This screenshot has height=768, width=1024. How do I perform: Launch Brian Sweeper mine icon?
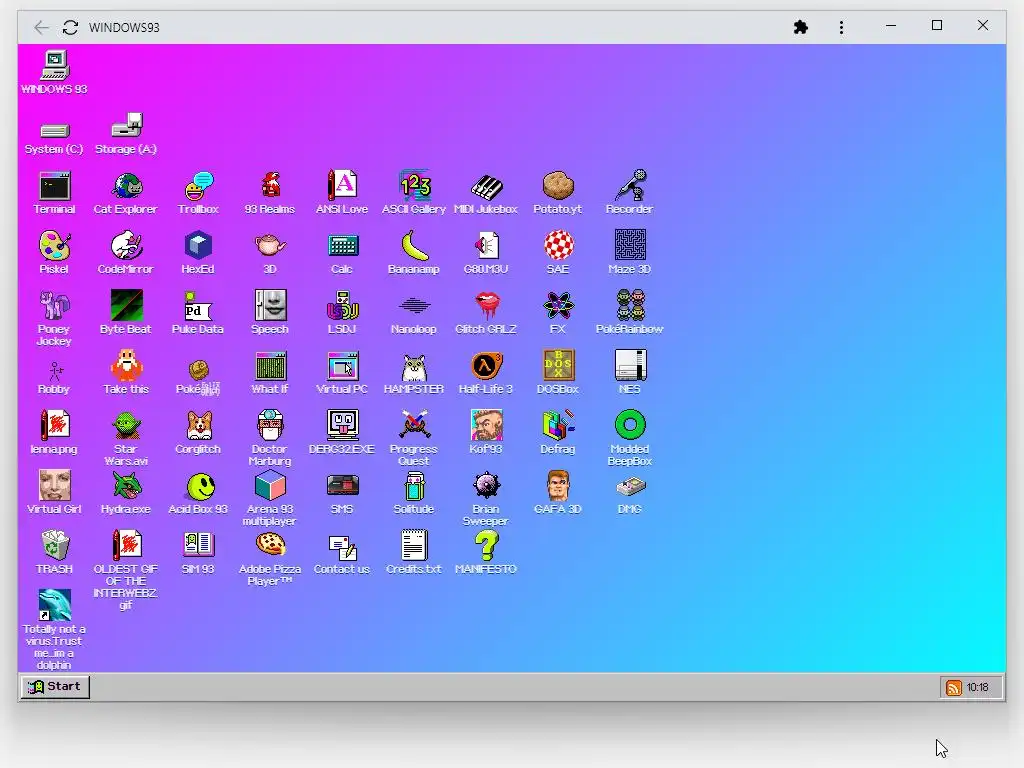[x=486, y=487]
